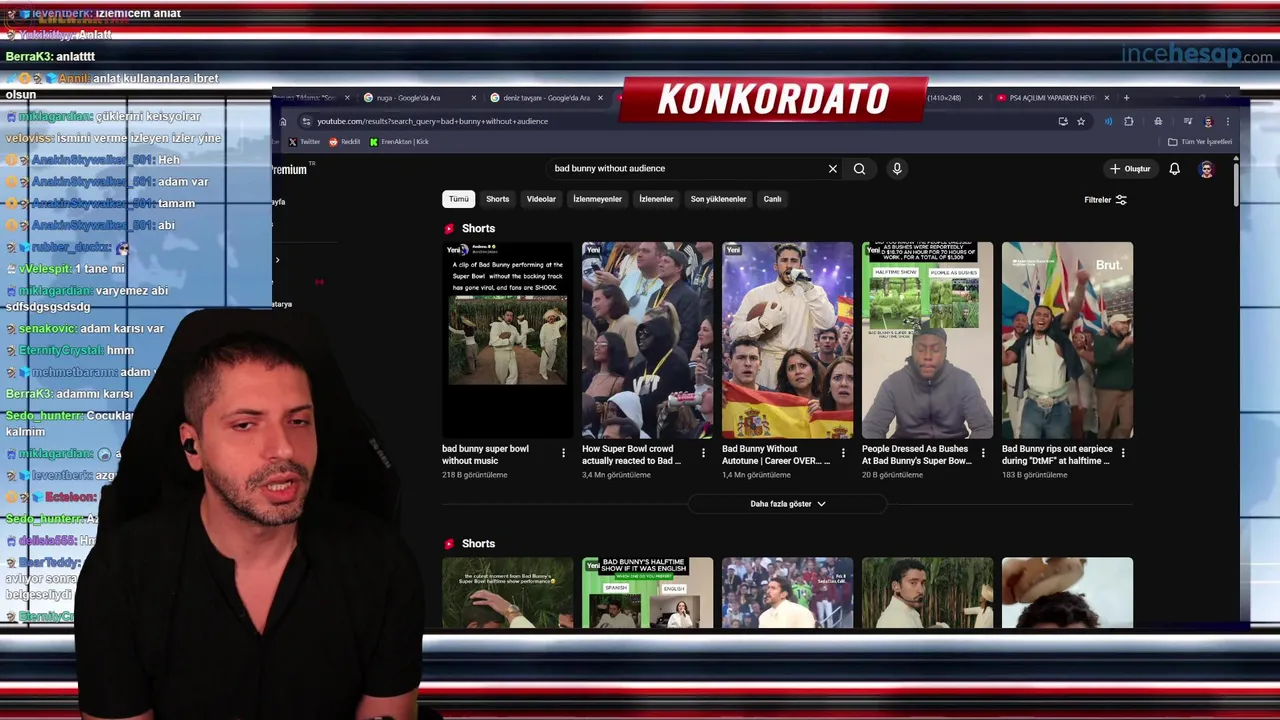
Task: Open options menu for 'bad bunny super bowl without music'
Action: click(563, 453)
